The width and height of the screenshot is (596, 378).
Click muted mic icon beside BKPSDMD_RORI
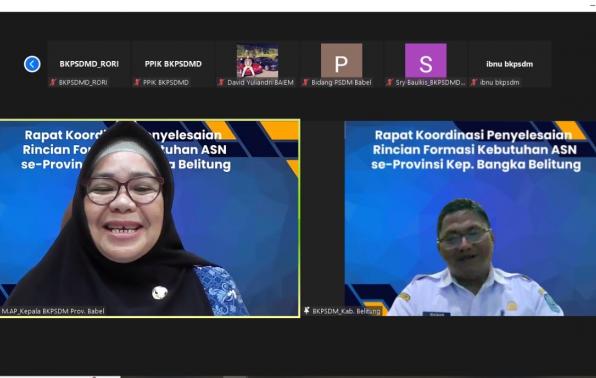click(53, 82)
